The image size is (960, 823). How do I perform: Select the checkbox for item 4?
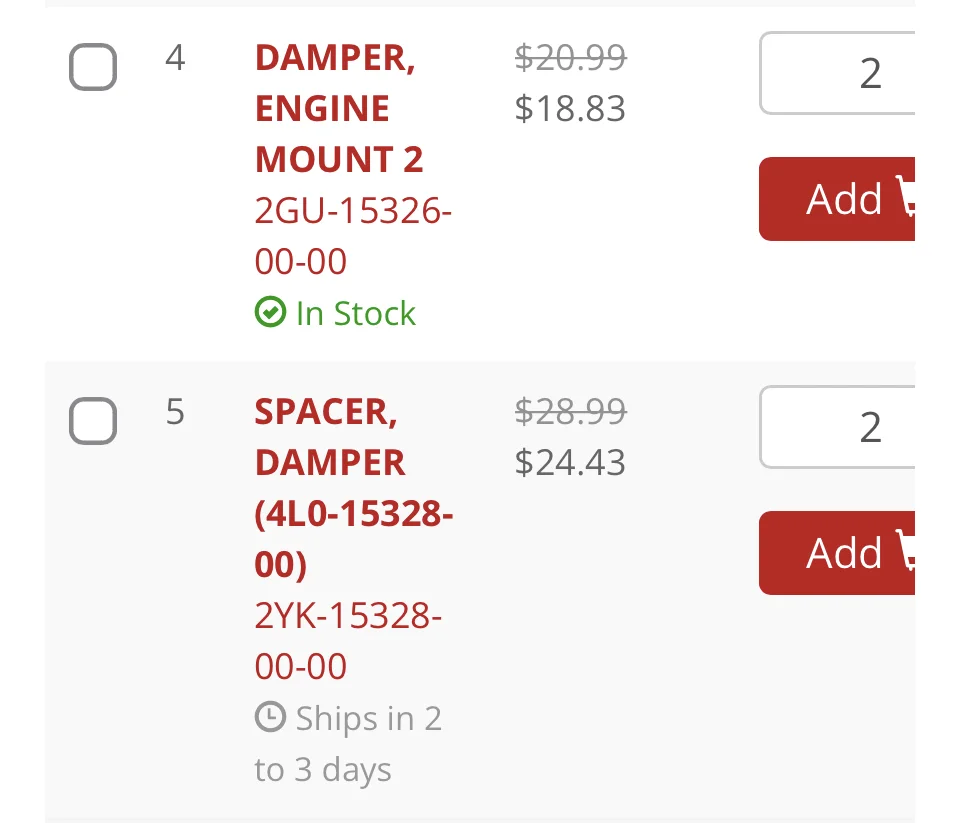point(93,68)
